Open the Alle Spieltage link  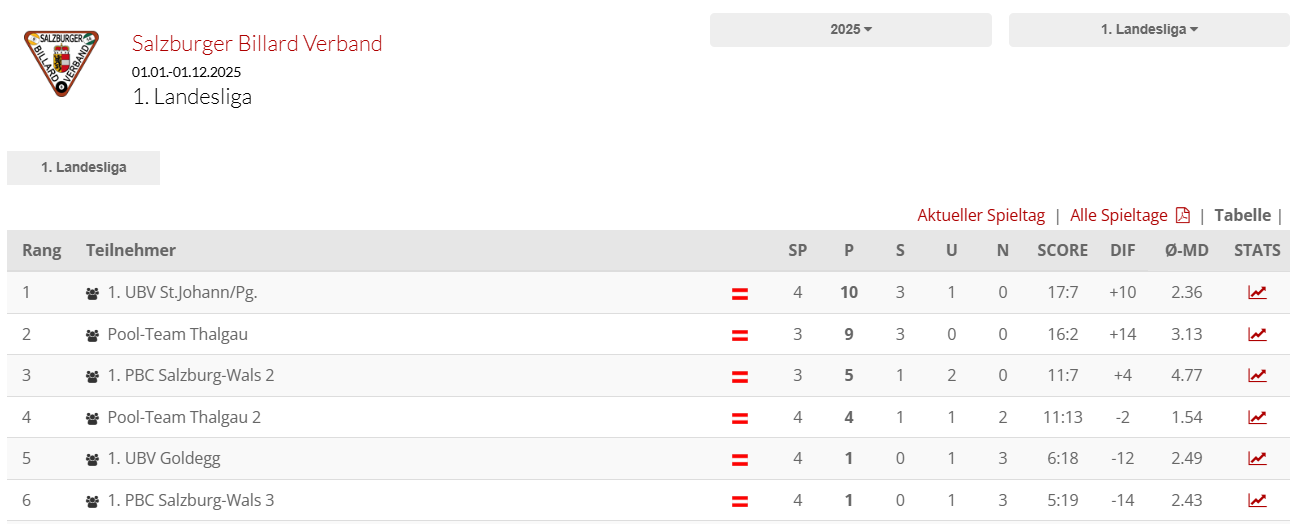pos(1118,215)
